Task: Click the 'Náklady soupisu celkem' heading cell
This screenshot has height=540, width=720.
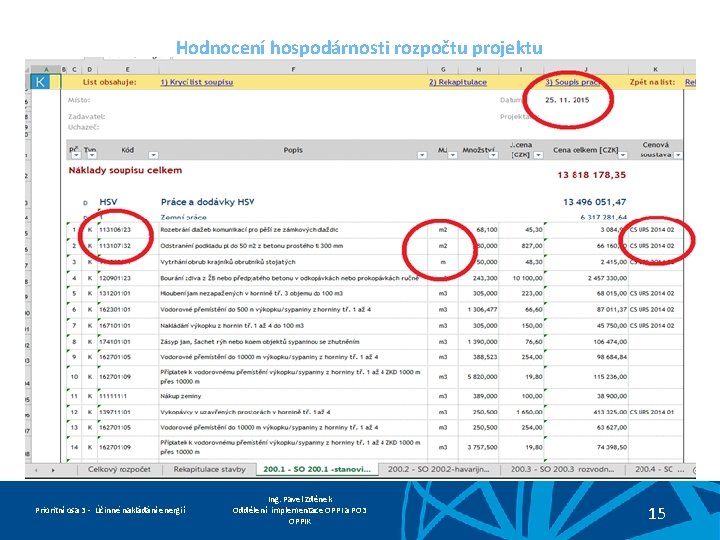Action: 125,170
